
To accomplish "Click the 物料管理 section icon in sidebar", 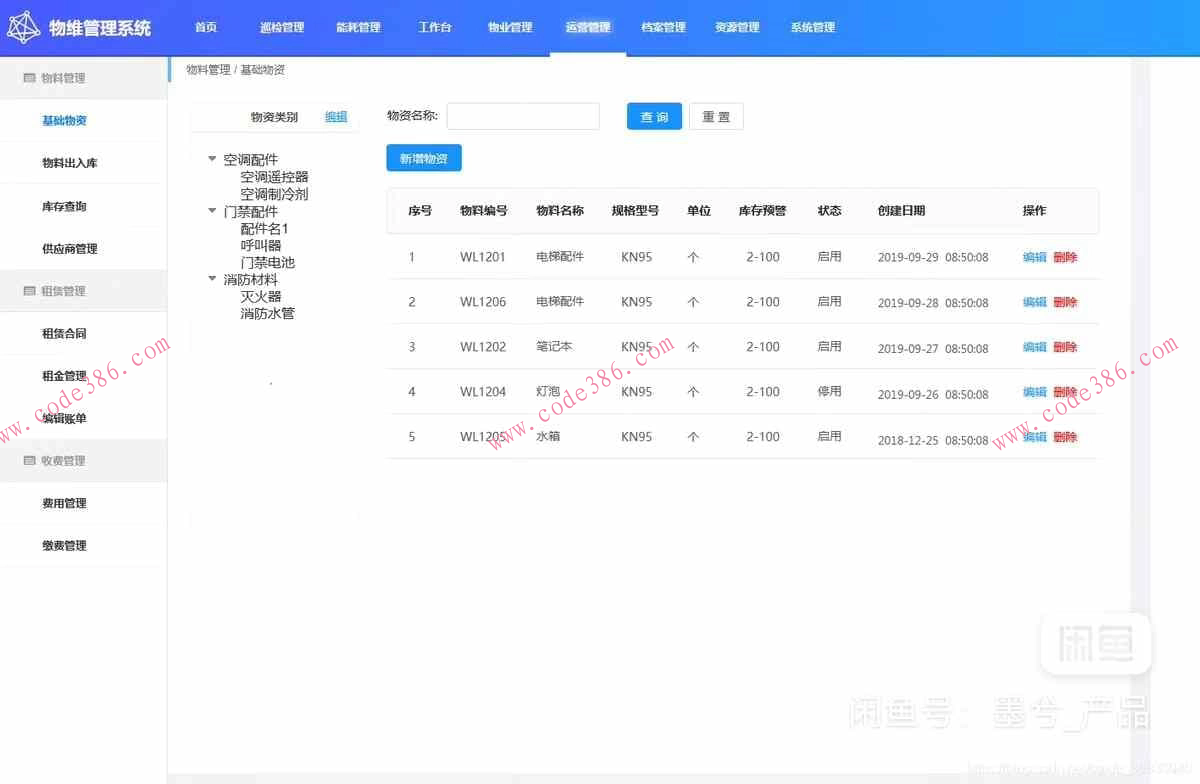I will (28, 76).
